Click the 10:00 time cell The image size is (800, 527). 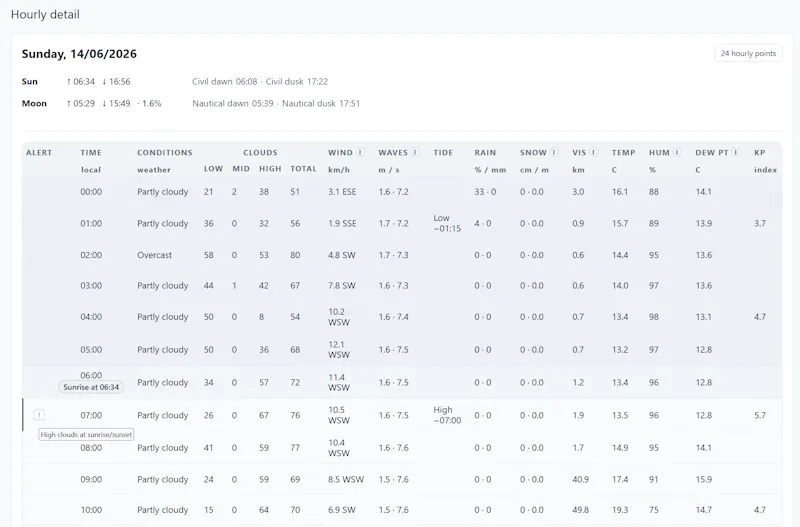click(91, 510)
